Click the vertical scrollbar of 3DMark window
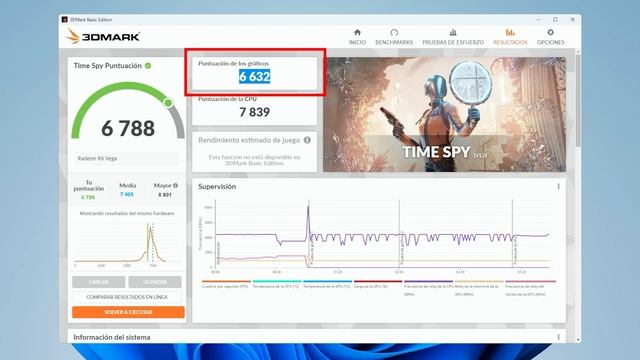This screenshot has width=640, height=360. click(x=578, y=100)
